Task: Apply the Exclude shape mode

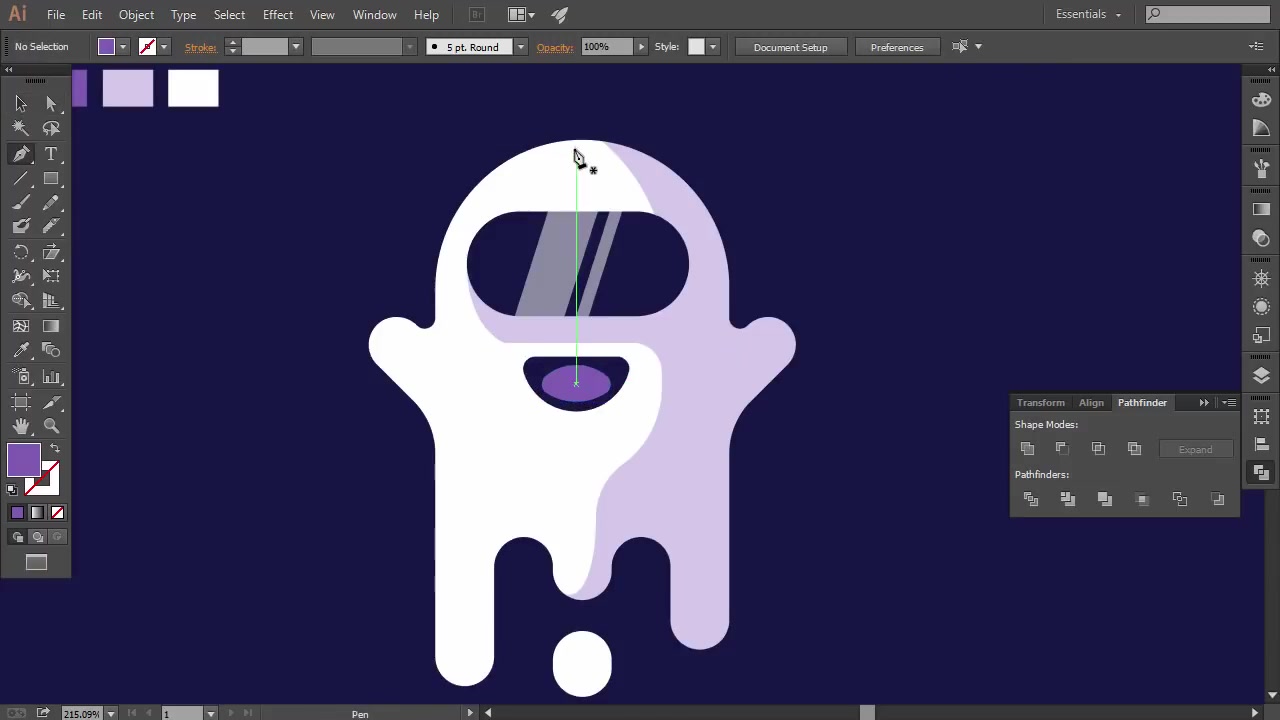Action: tap(1134, 449)
